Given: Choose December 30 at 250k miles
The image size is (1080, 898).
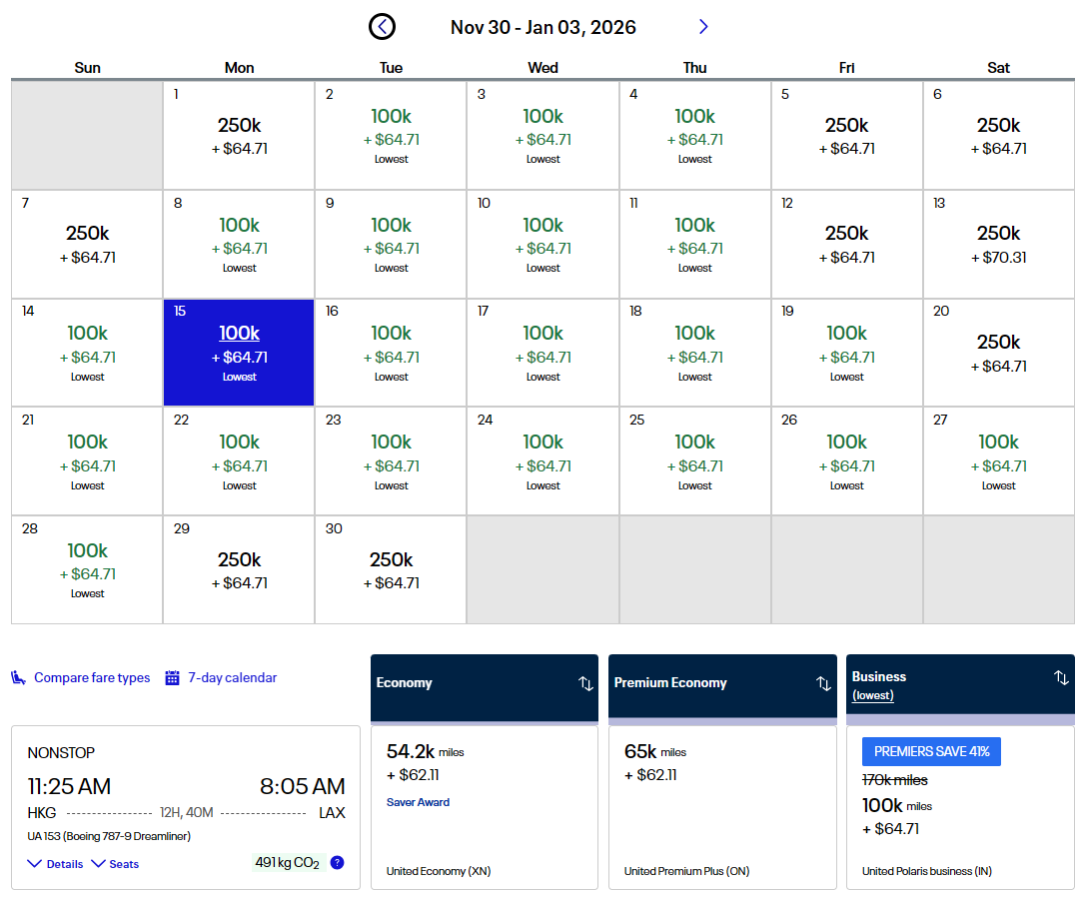Looking at the screenshot, I should coord(391,570).
